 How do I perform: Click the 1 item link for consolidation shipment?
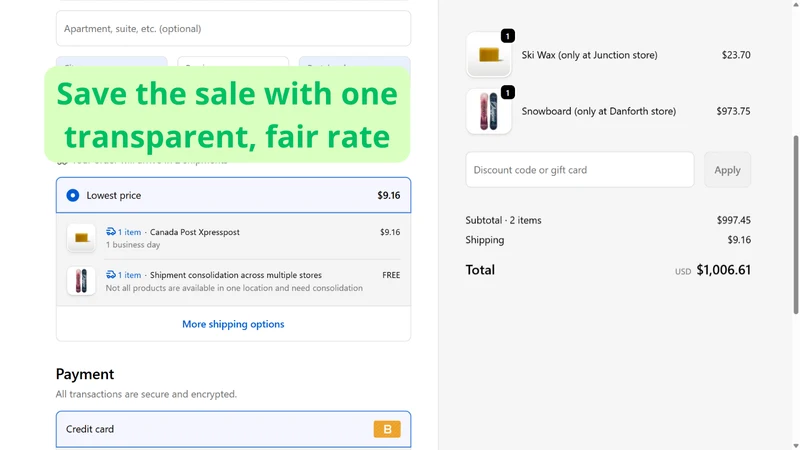pyautogui.click(x=129, y=274)
